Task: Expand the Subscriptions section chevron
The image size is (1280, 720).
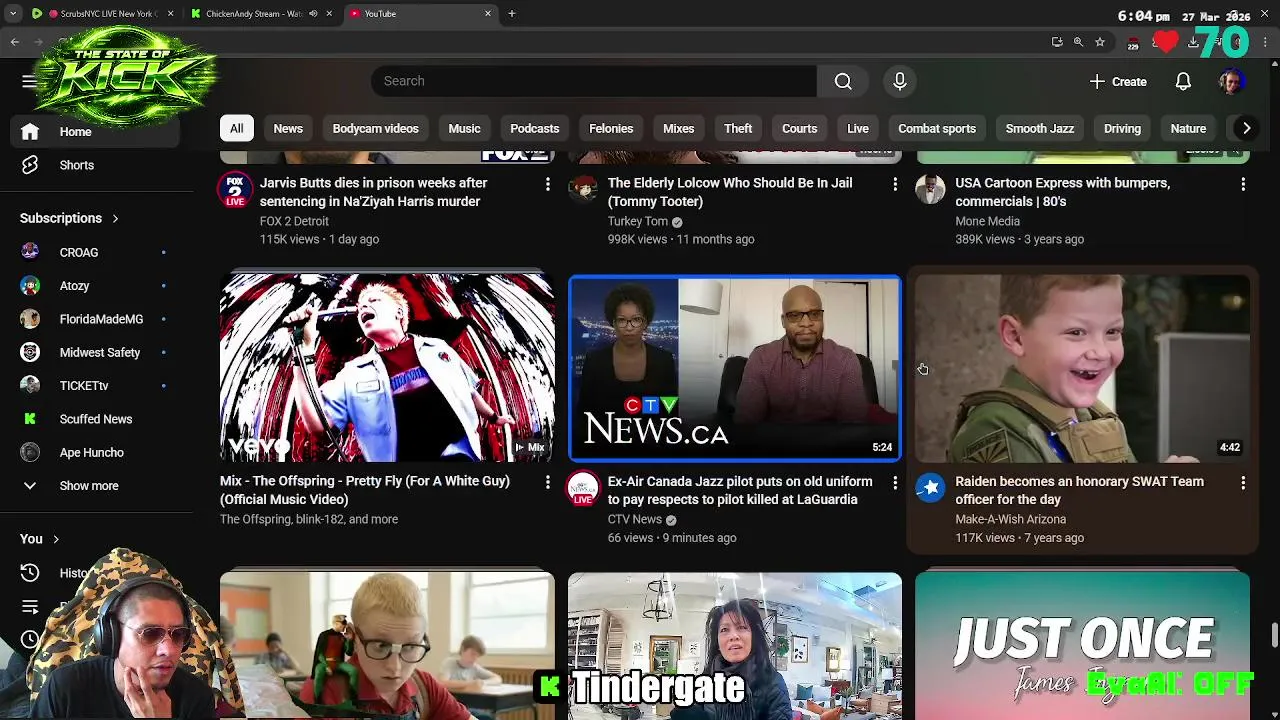Action: click(115, 218)
